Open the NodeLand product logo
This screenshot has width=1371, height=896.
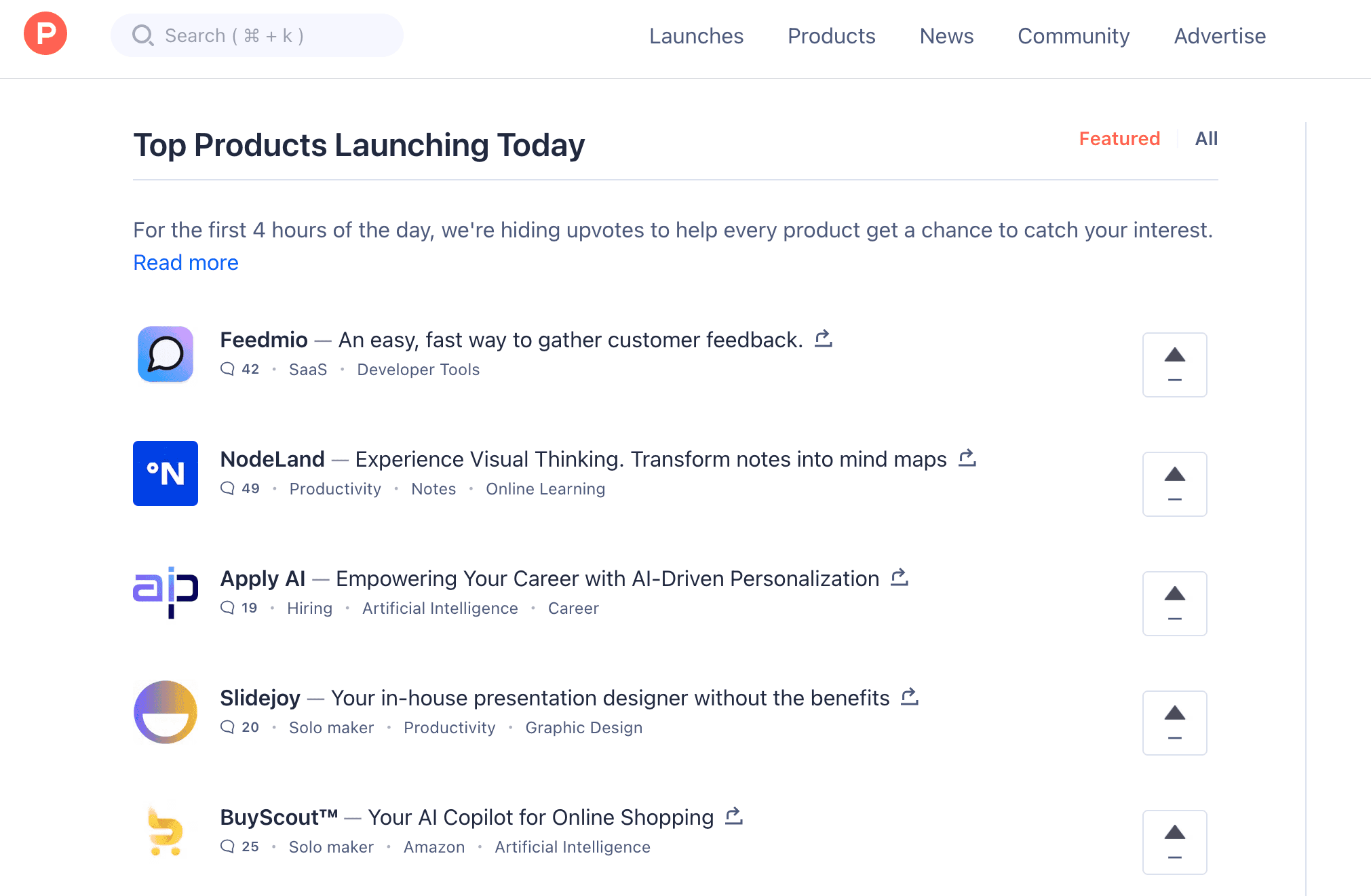pyautogui.click(x=166, y=473)
